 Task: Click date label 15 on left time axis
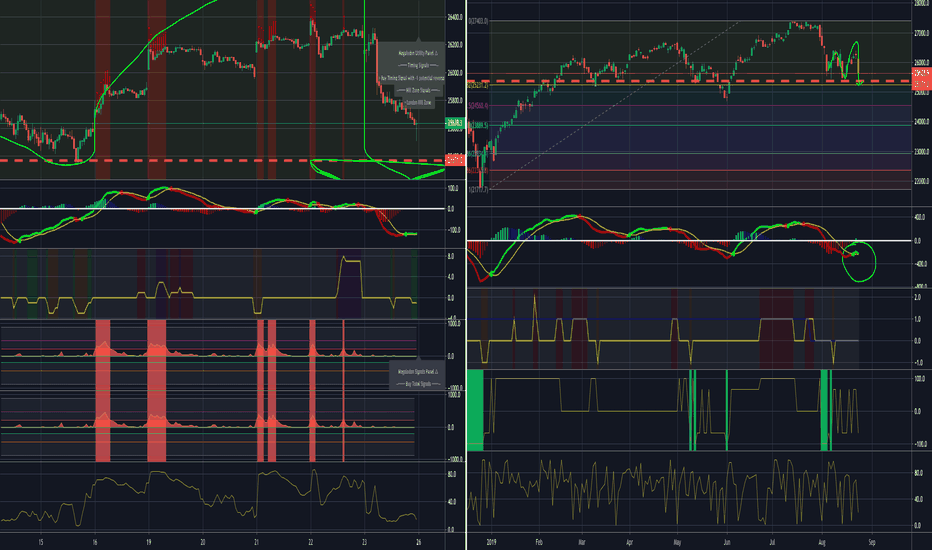pyautogui.click(x=40, y=542)
